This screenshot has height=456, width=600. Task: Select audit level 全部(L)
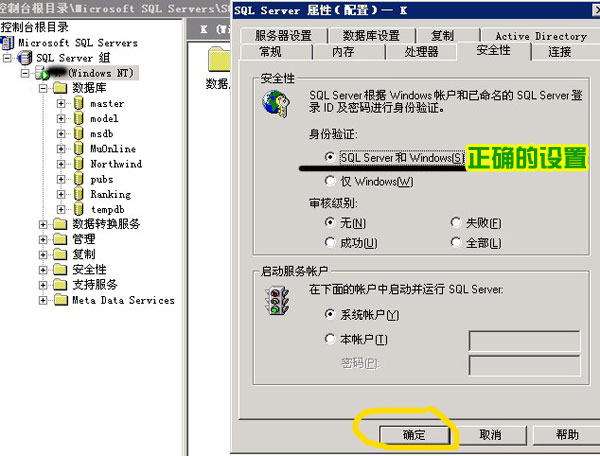tap(455, 242)
